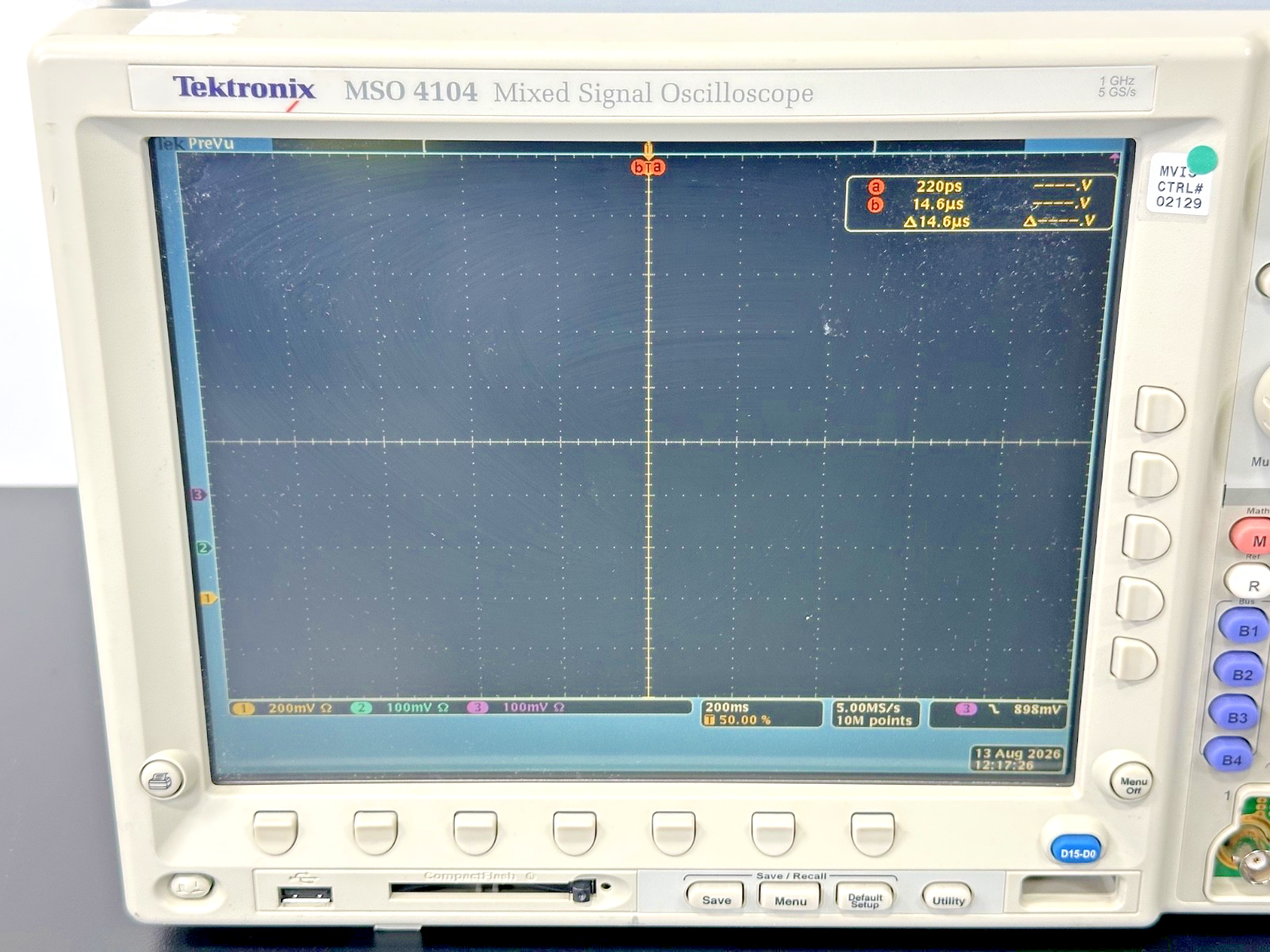Click the '200ms' timebase readout

727,707
